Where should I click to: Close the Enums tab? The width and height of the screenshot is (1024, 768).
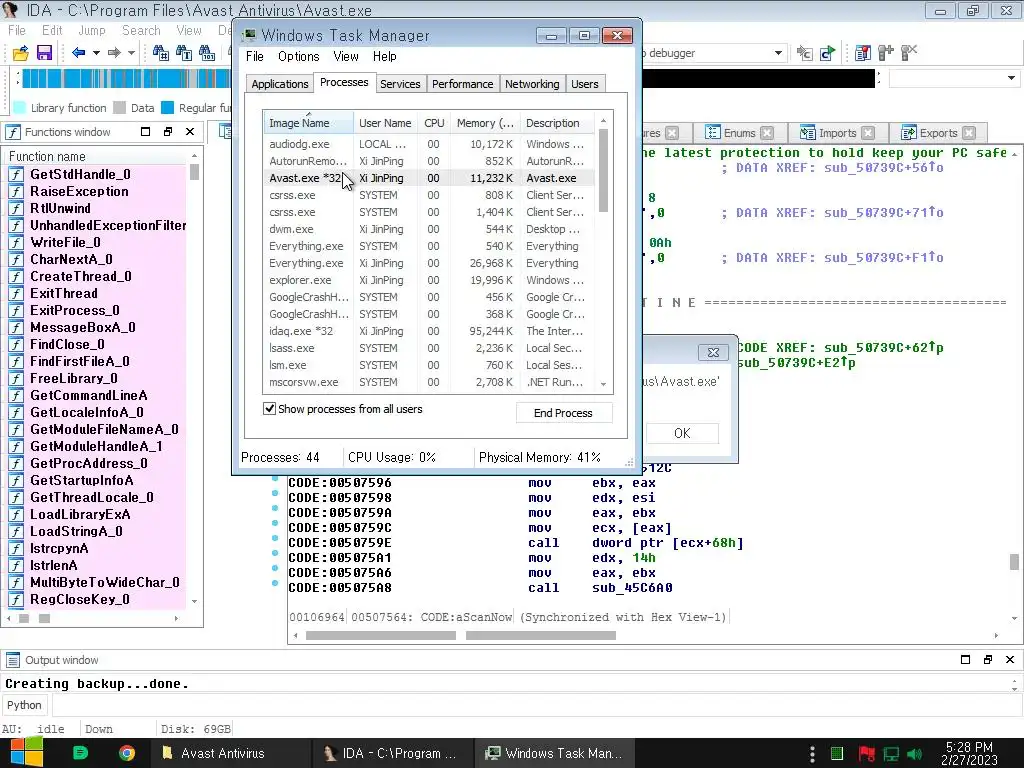[x=767, y=133]
